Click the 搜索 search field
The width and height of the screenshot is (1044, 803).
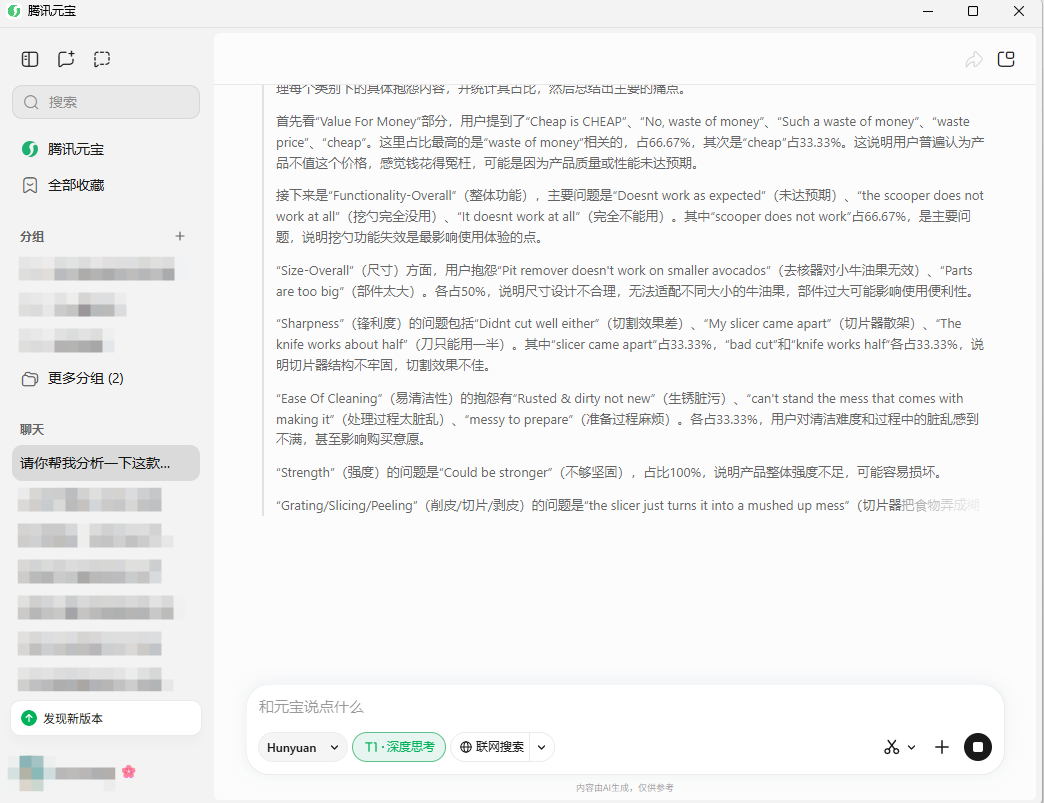coord(105,102)
